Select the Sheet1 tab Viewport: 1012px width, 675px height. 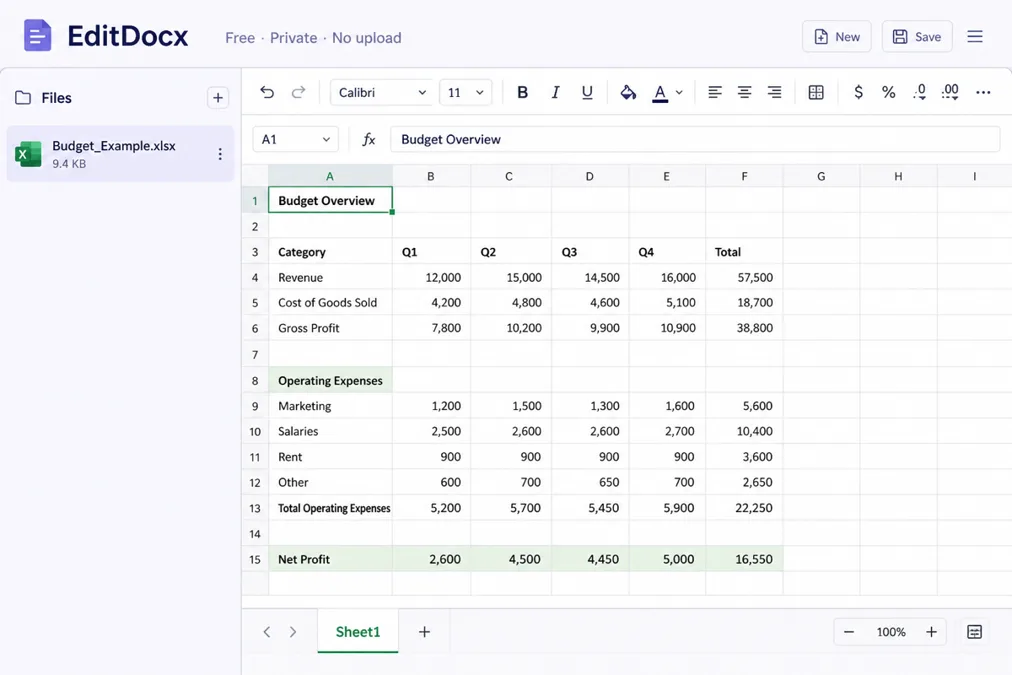(x=358, y=632)
